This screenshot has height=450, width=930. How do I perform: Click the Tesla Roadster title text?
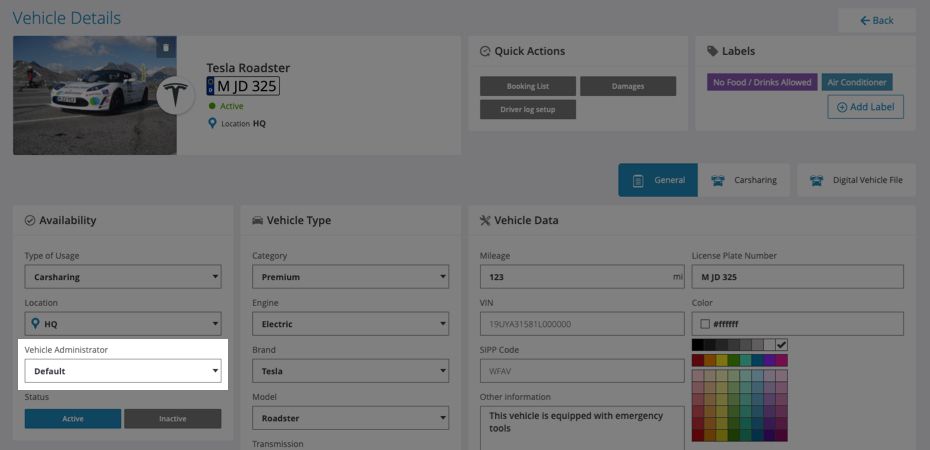pos(248,68)
